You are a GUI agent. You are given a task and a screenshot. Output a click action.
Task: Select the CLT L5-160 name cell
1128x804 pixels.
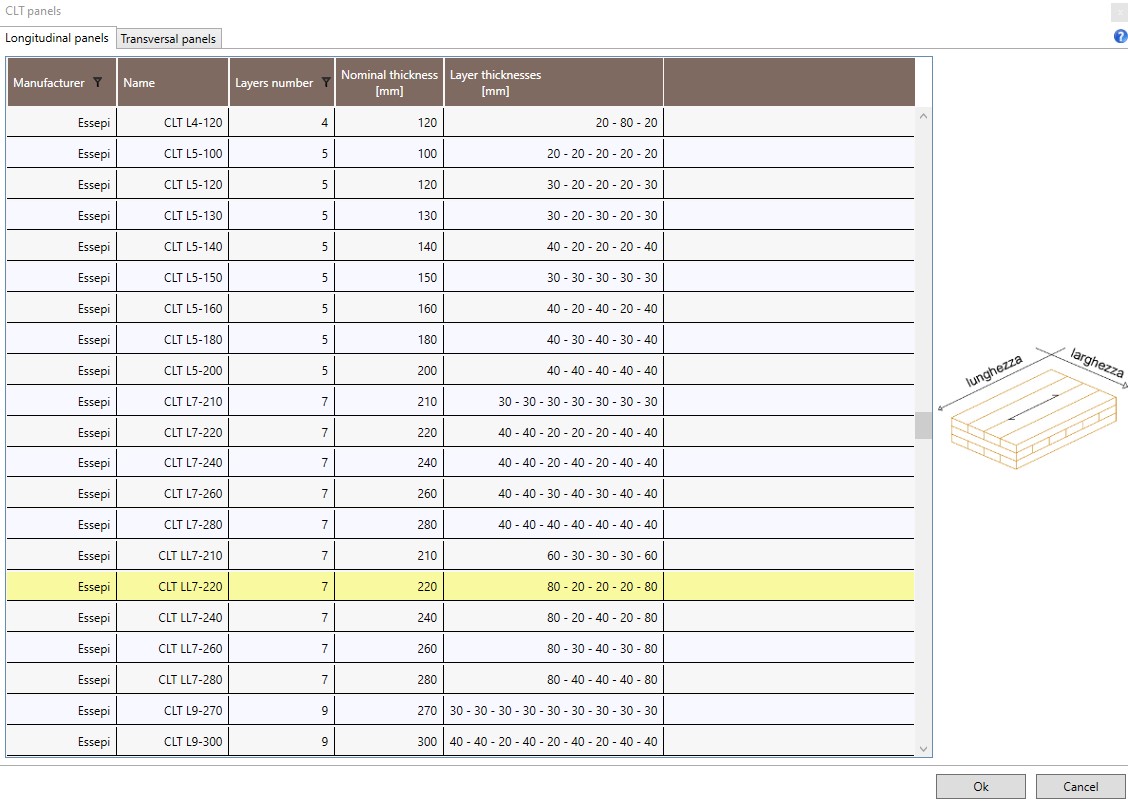pos(173,309)
